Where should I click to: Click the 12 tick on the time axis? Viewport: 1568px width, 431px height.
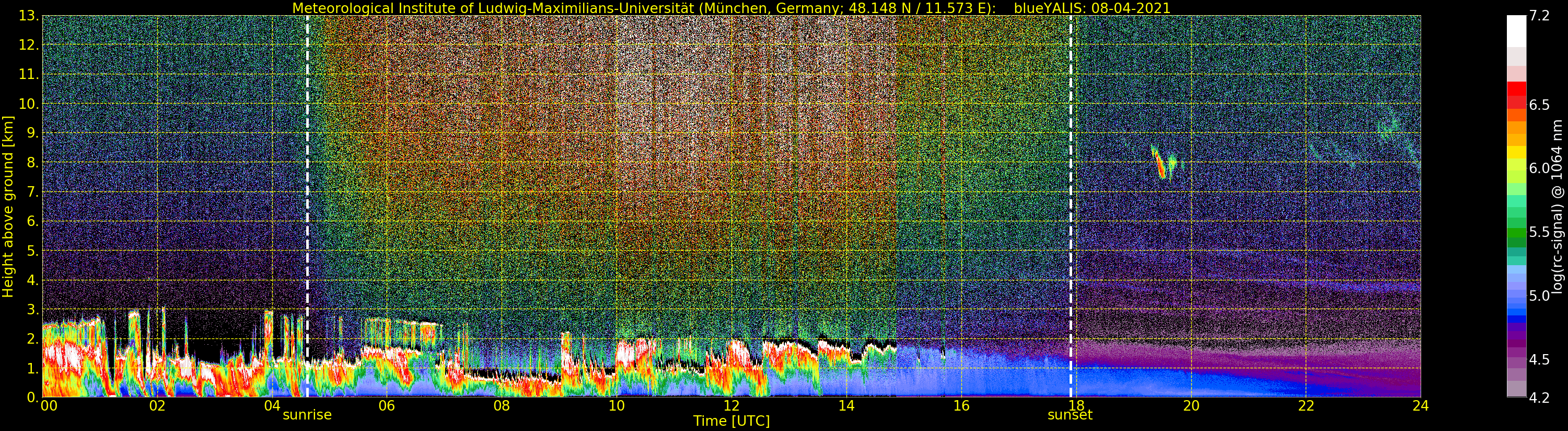point(731,406)
